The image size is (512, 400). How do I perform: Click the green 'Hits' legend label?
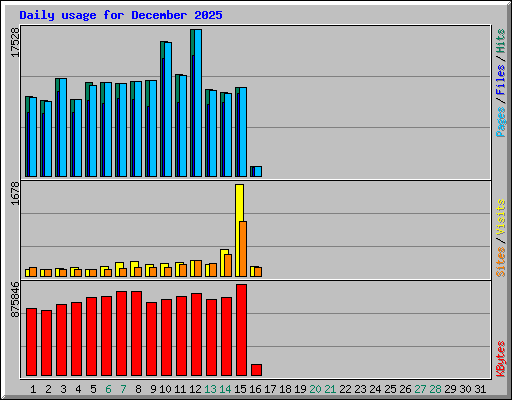point(500,41)
